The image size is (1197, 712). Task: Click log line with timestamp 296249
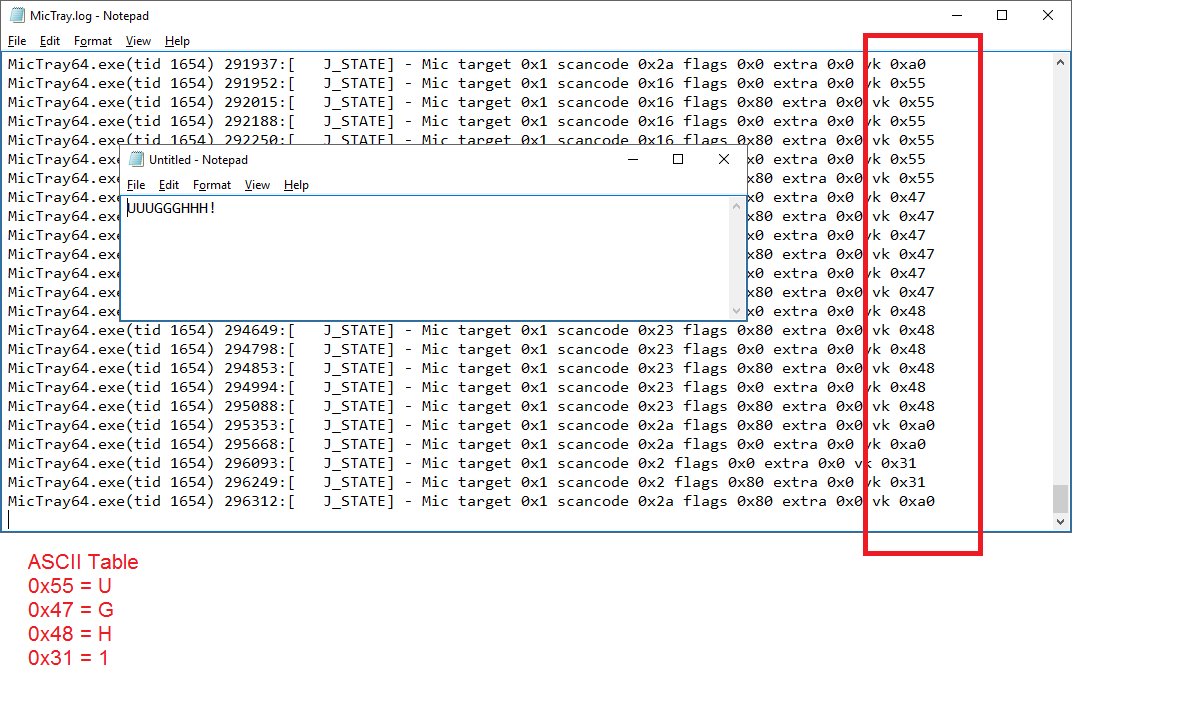click(x=466, y=482)
